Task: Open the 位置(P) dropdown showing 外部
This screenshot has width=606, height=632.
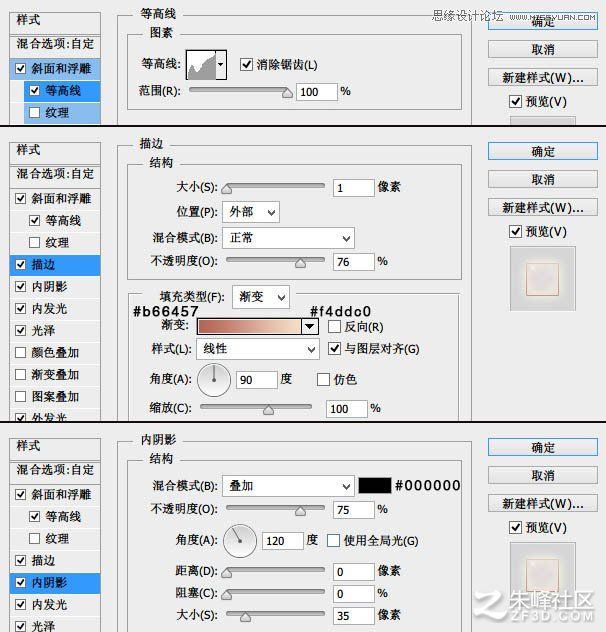Action: click(x=251, y=212)
